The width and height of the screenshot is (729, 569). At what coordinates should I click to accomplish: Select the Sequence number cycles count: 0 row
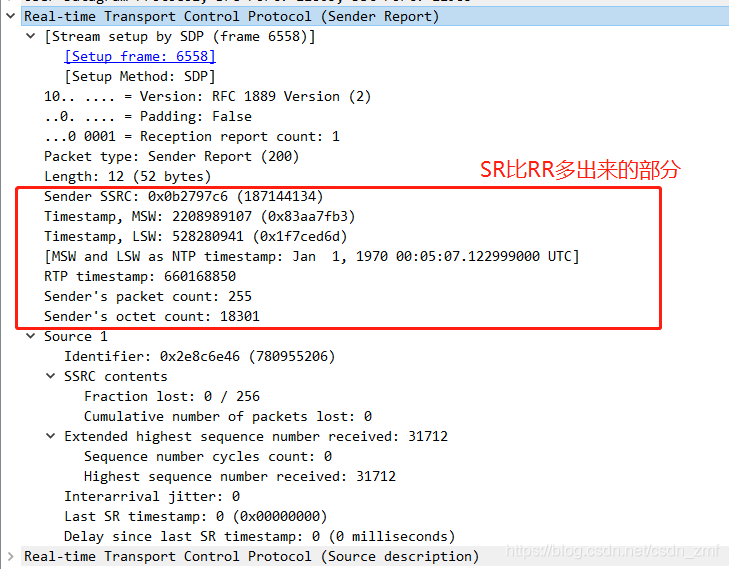point(208,456)
